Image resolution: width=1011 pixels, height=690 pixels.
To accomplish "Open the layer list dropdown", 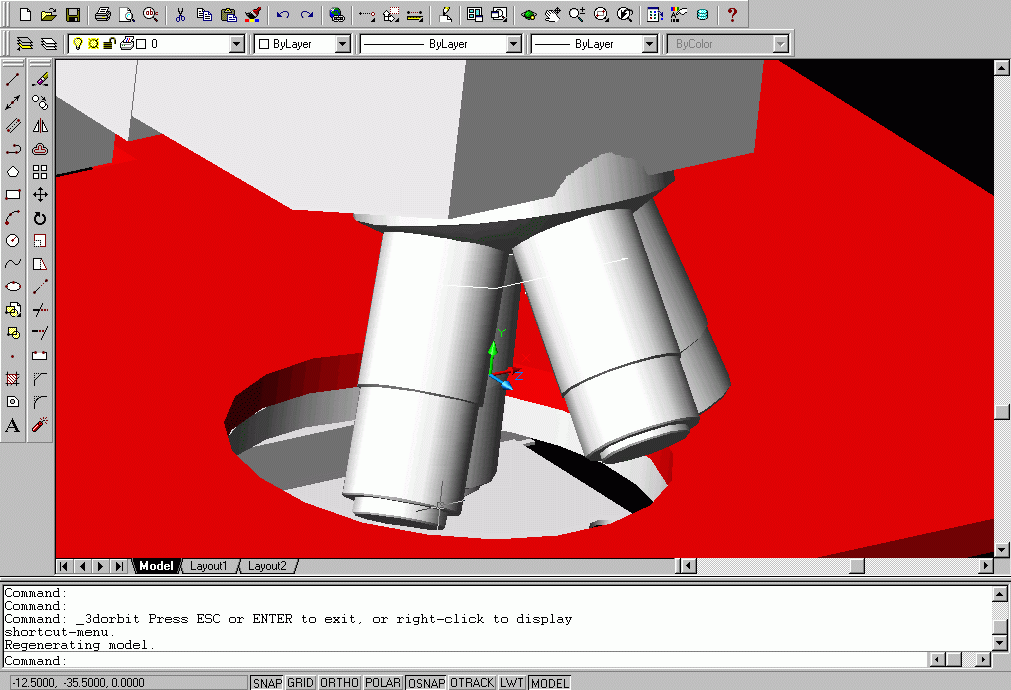I will point(236,44).
